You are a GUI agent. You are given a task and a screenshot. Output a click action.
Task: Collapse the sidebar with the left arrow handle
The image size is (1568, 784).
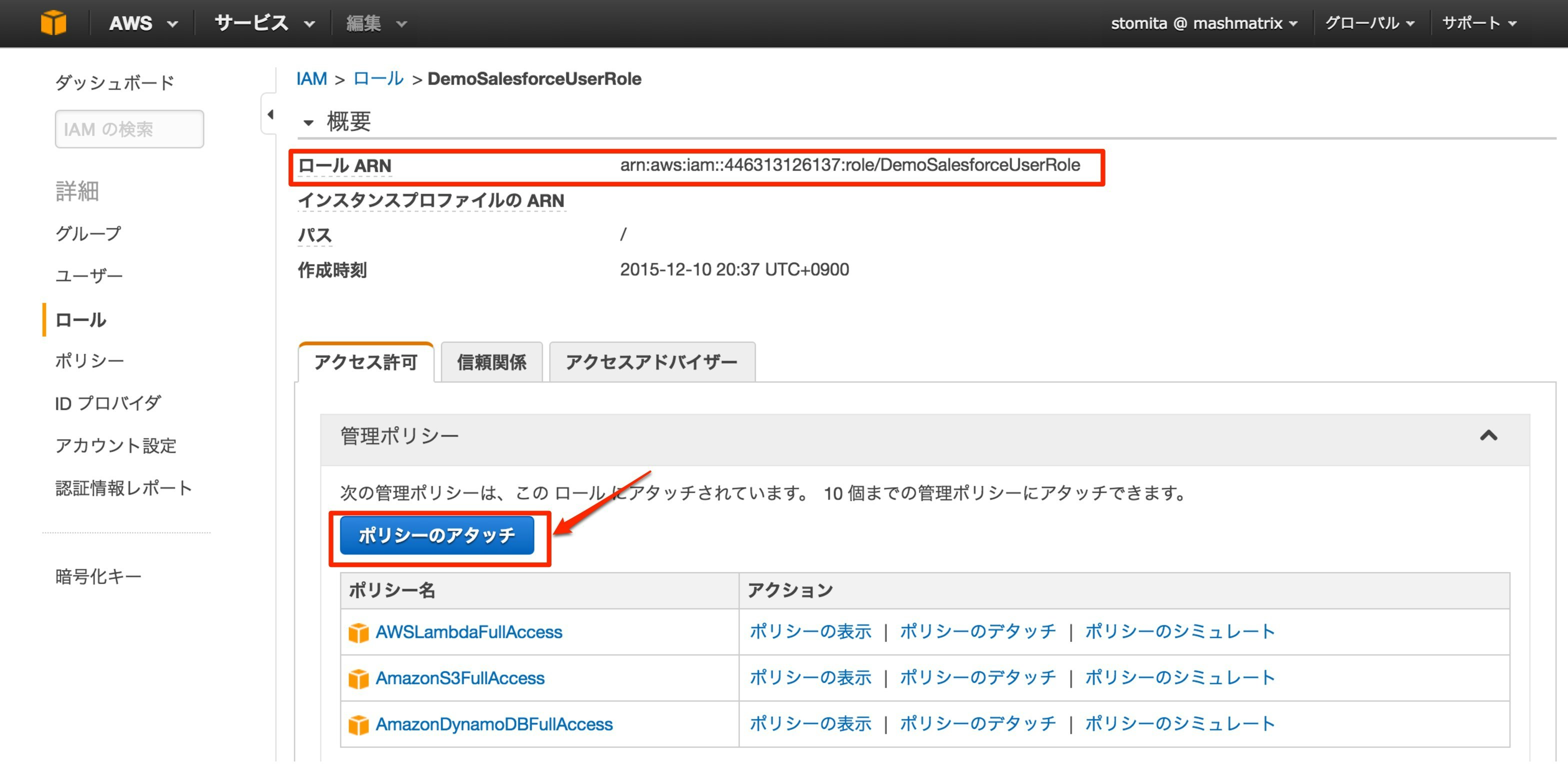(269, 114)
